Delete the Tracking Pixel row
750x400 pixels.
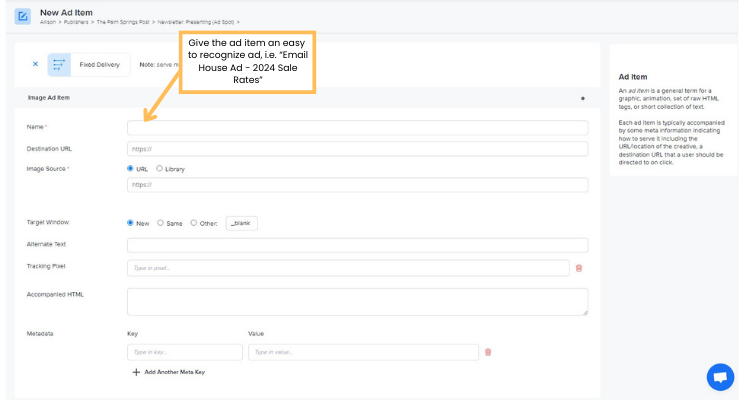(578, 268)
